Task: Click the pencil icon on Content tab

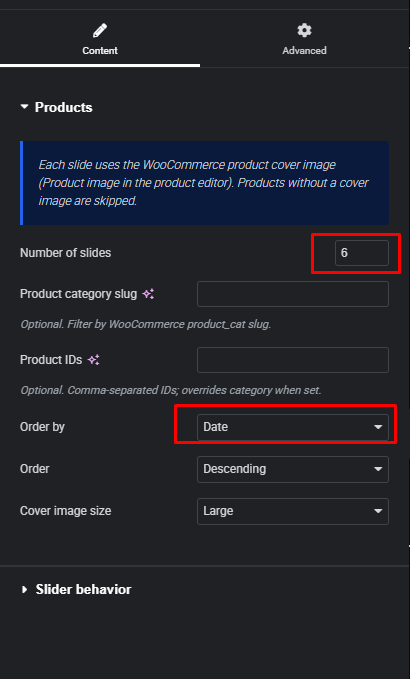Action: tap(100, 31)
